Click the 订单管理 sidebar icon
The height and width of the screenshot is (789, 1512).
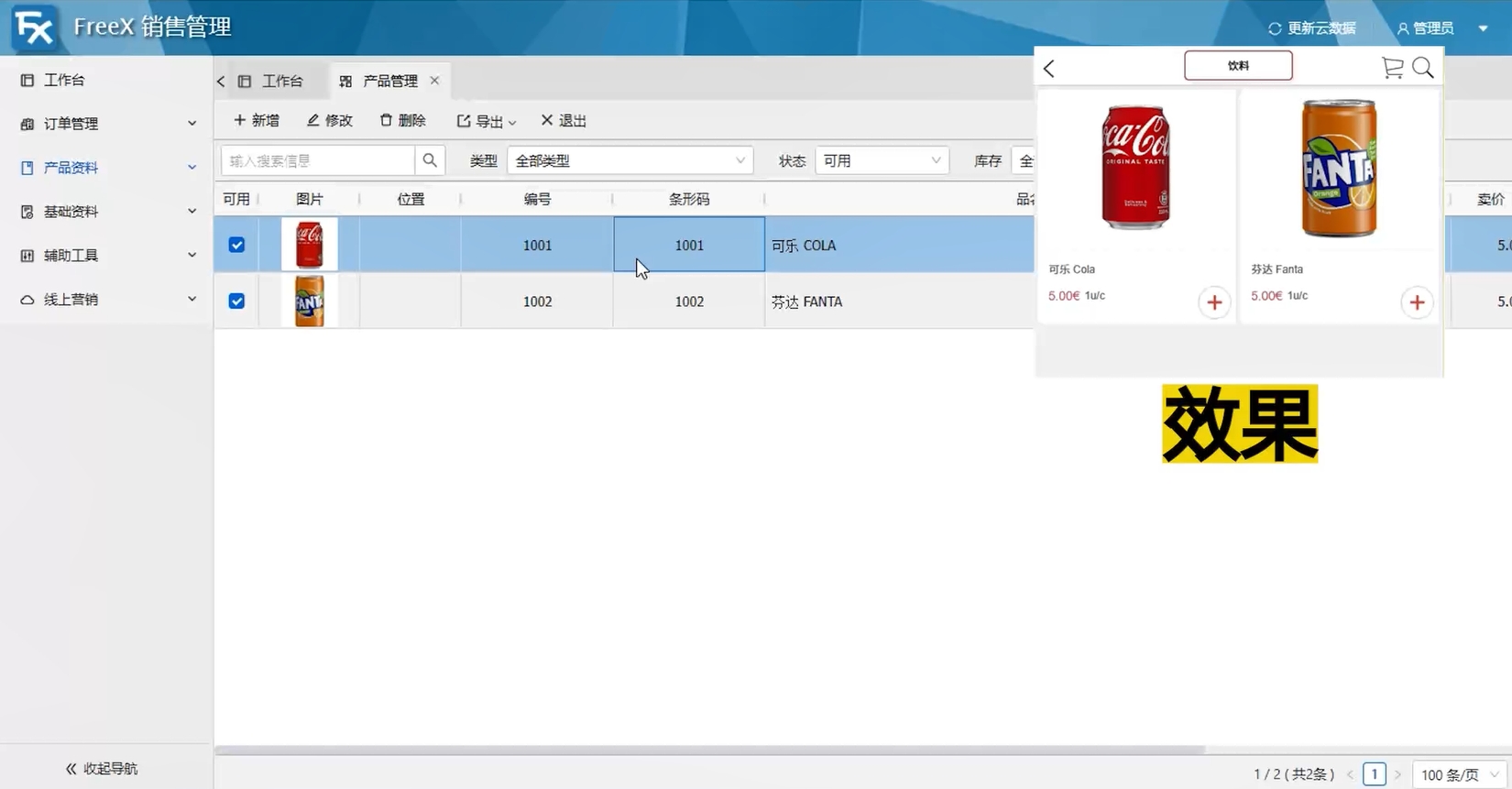coord(27,124)
